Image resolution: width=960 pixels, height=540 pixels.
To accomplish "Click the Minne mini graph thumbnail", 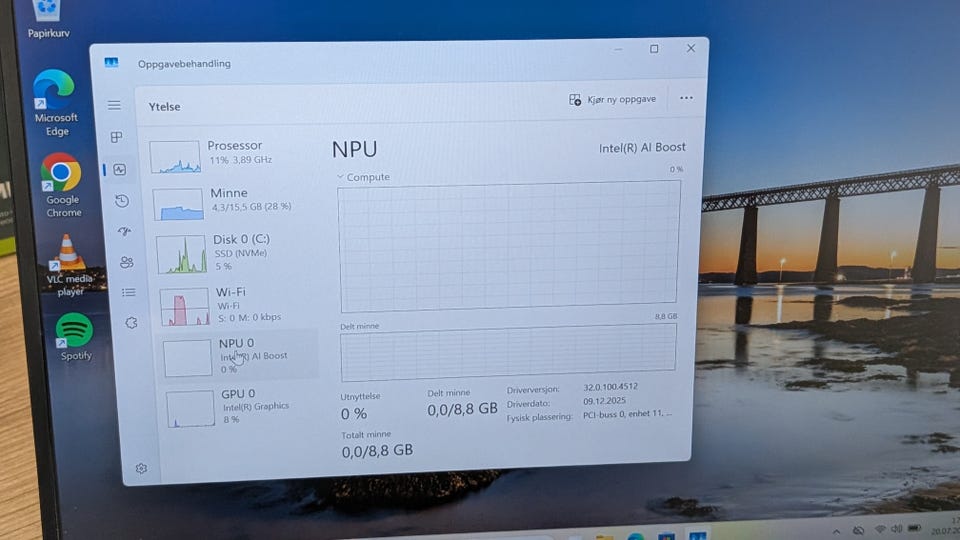I will pyautogui.click(x=178, y=204).
